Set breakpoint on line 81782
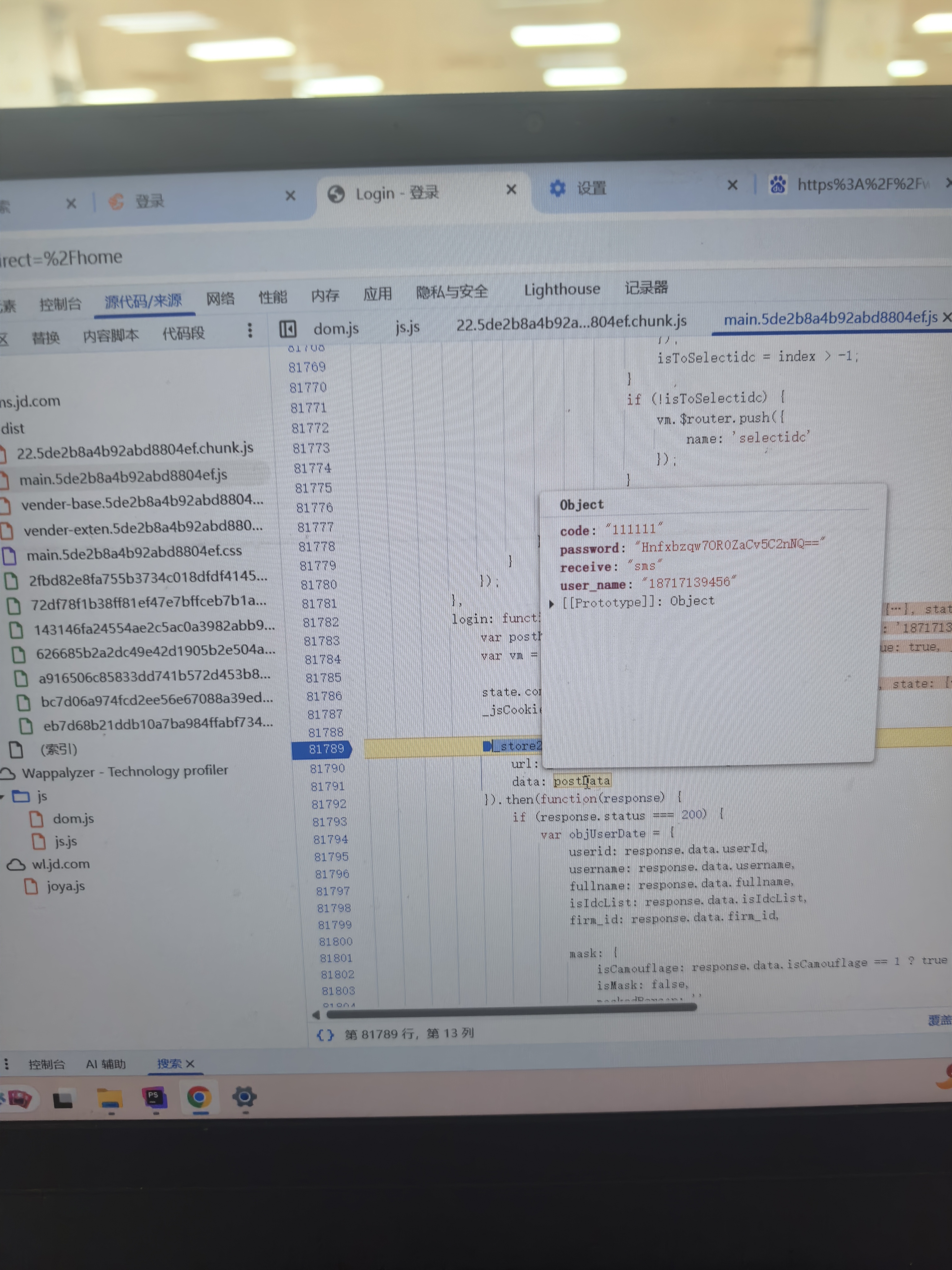This screenshot has width=952, height=1270. point(321,622)
